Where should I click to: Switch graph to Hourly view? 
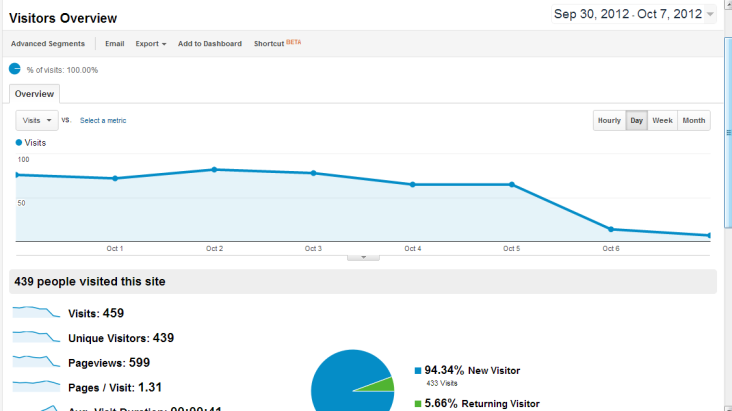click(609, 120)
